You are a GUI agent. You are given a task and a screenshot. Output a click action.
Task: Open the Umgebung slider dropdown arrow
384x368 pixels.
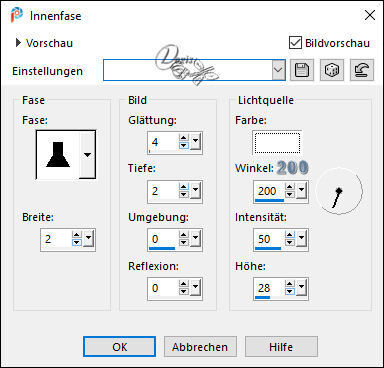[x=195, y=239]
